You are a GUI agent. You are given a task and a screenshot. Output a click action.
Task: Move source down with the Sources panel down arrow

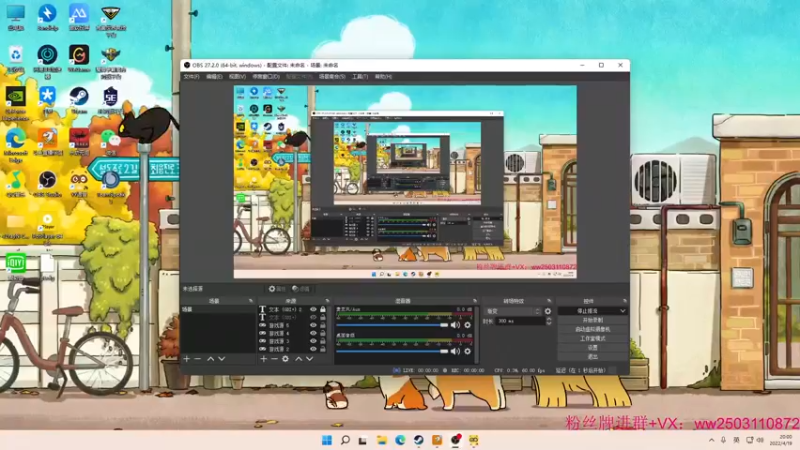point(310,359)
